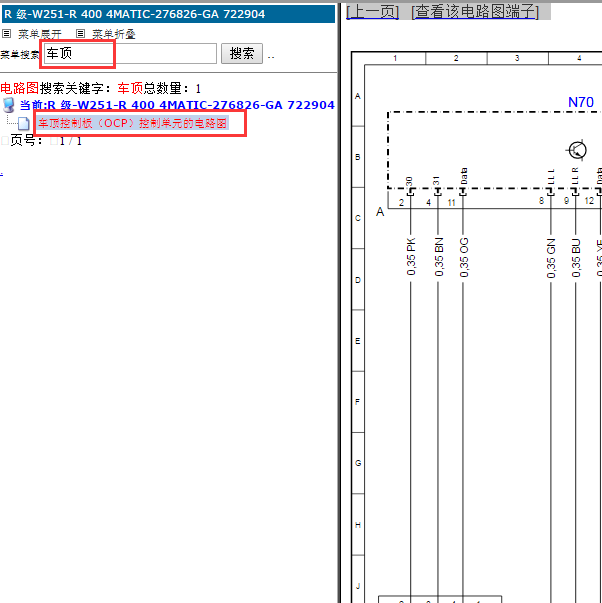Collapse menu via 菜单折叠 label
The image size is (602, 603).
114,34
